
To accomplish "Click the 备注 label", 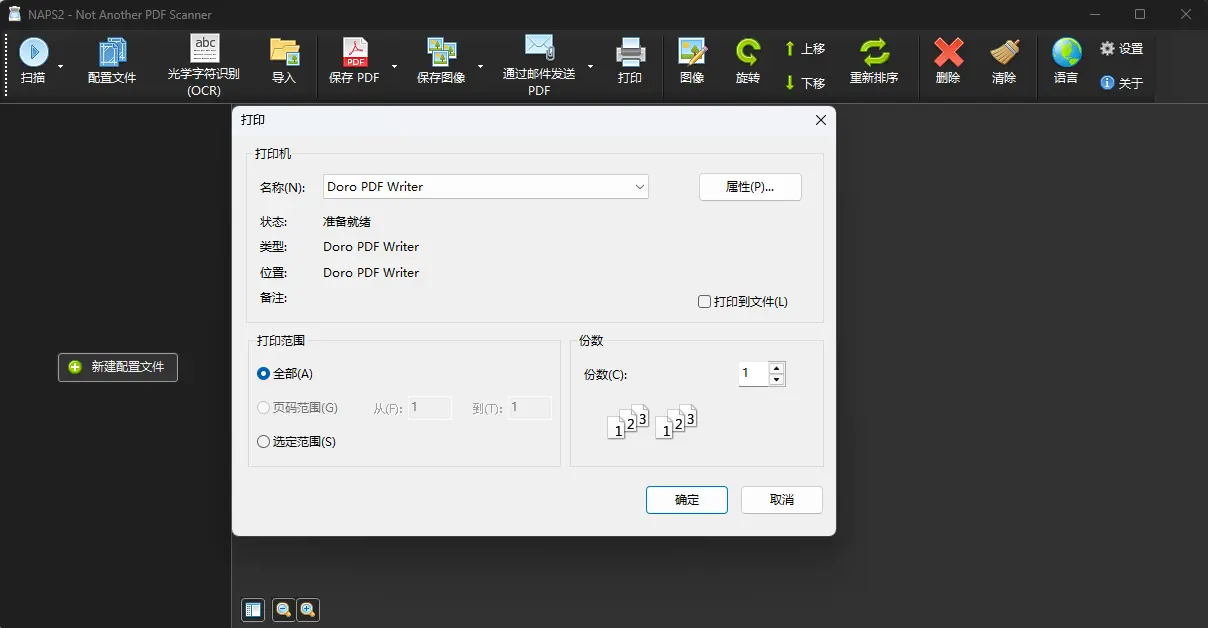I will pos(273,298).
